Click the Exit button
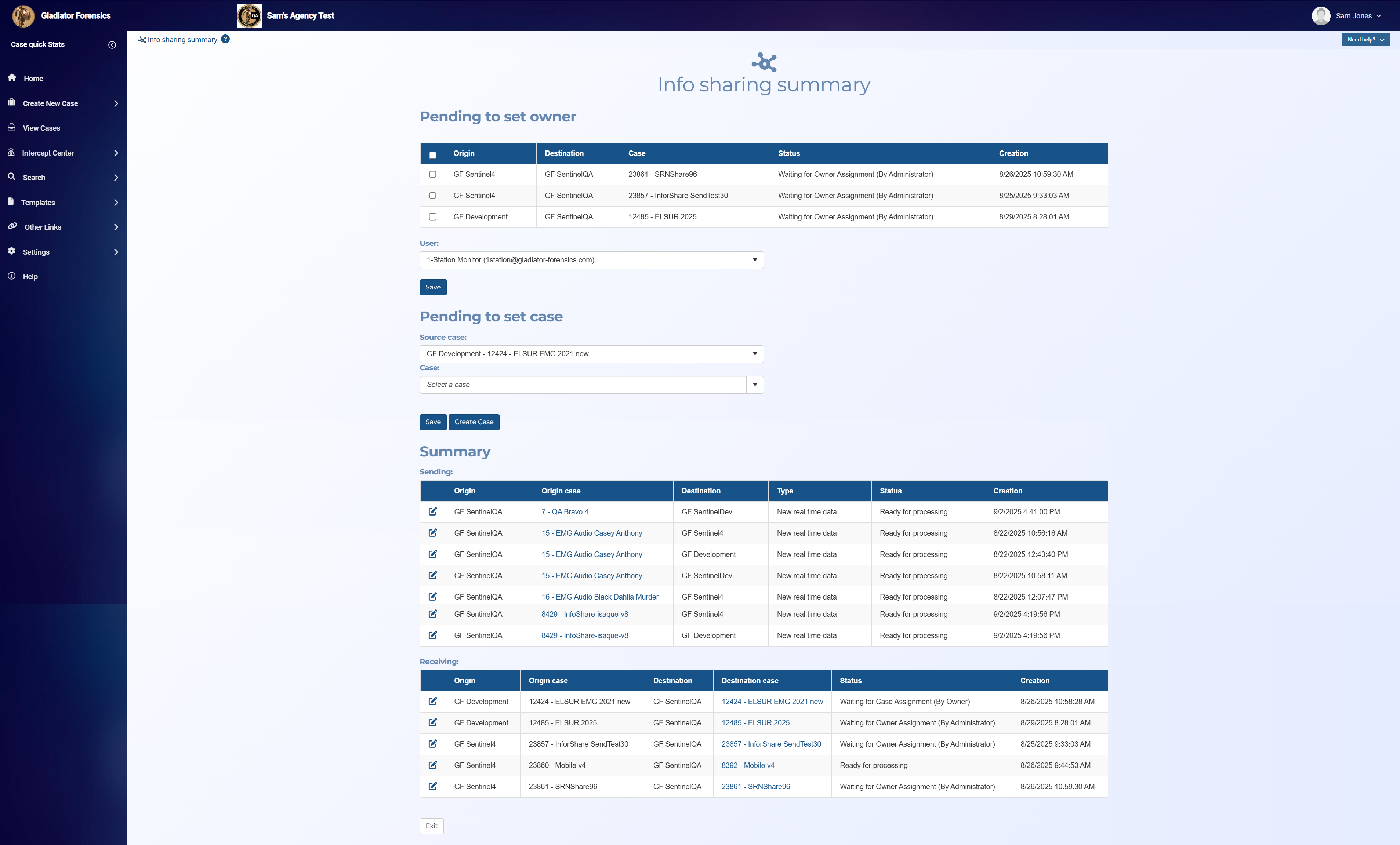 pos(431,826)
